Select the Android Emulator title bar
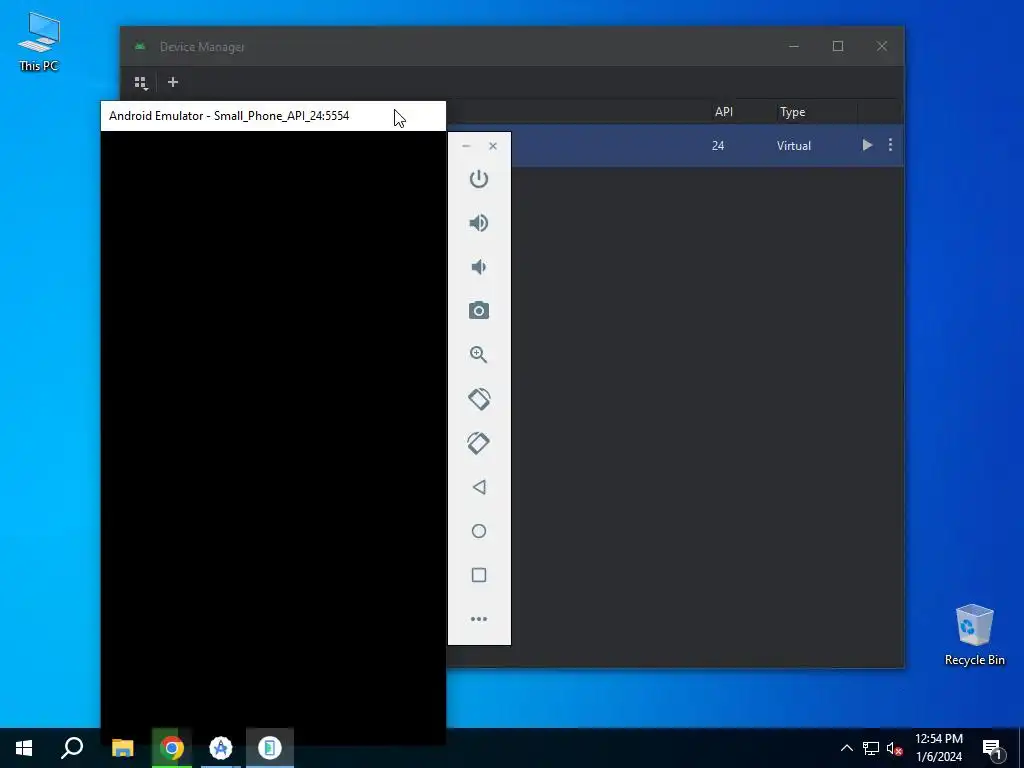This screenshot has height=768, width=1024. pyautogui.click(x=273, y=116)
